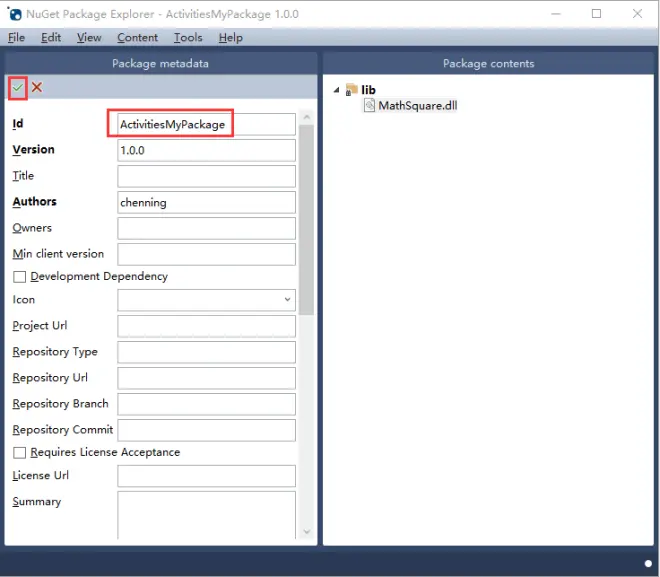Click the Package contents panel header

[488, 64]
